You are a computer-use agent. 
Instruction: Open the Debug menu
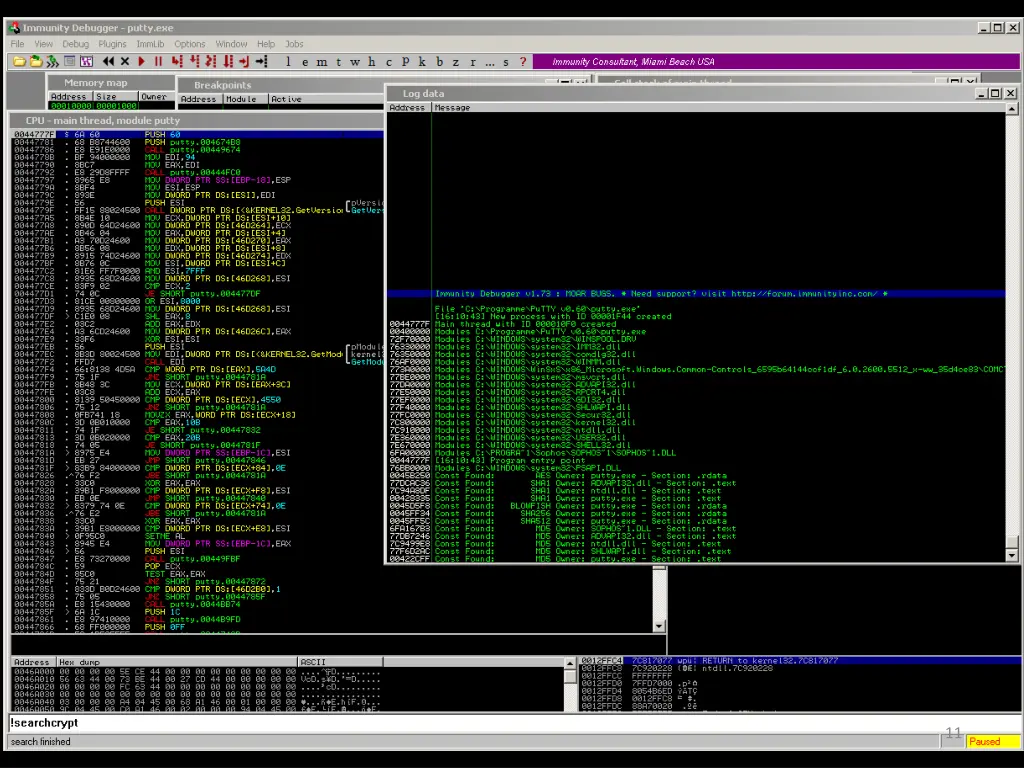tap(76, 44)
